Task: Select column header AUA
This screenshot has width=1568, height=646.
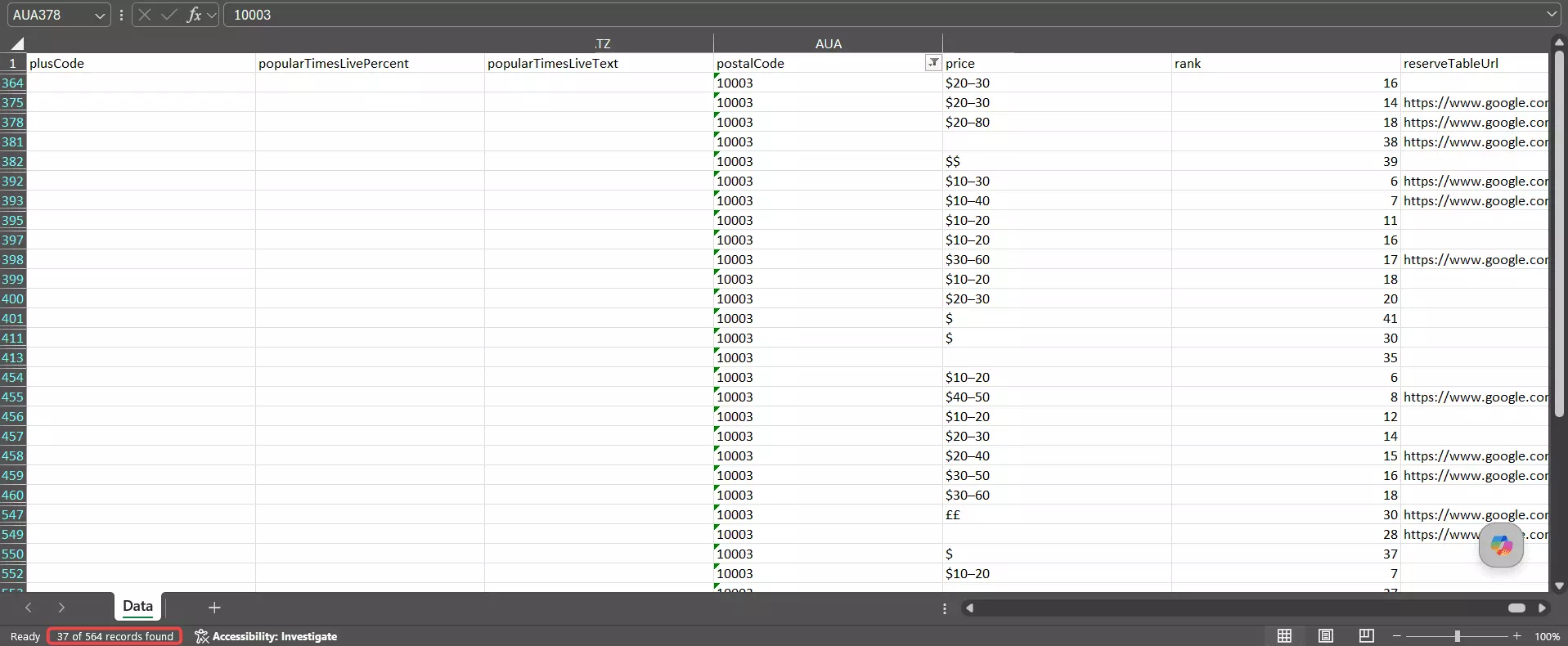Action: pyautogui.click(x=828, y=43)
